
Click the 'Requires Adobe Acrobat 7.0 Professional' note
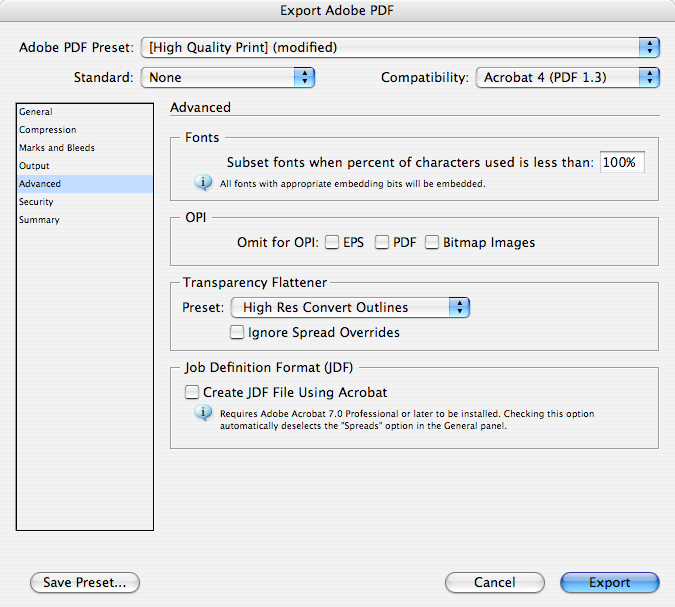[407, 420]
